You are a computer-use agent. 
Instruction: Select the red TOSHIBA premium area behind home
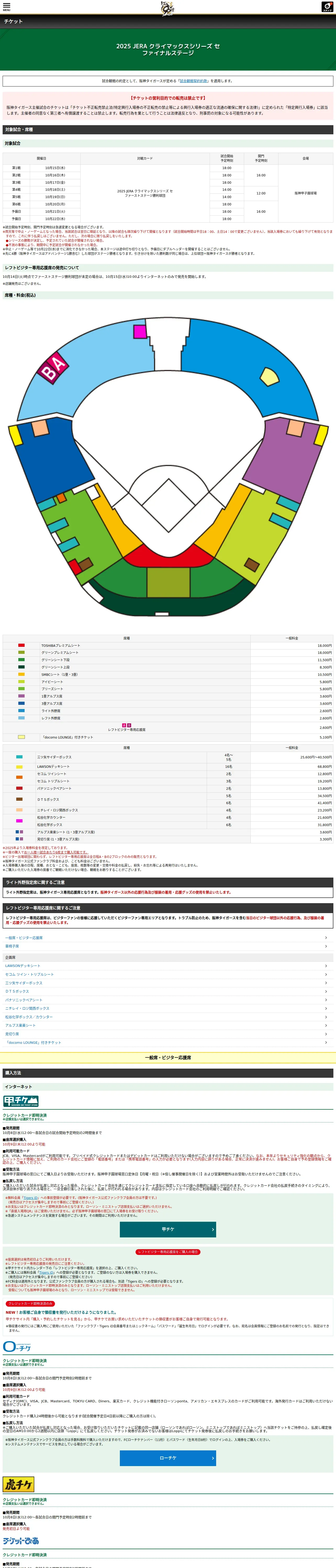pyautogui.click(x=168, y=555)
